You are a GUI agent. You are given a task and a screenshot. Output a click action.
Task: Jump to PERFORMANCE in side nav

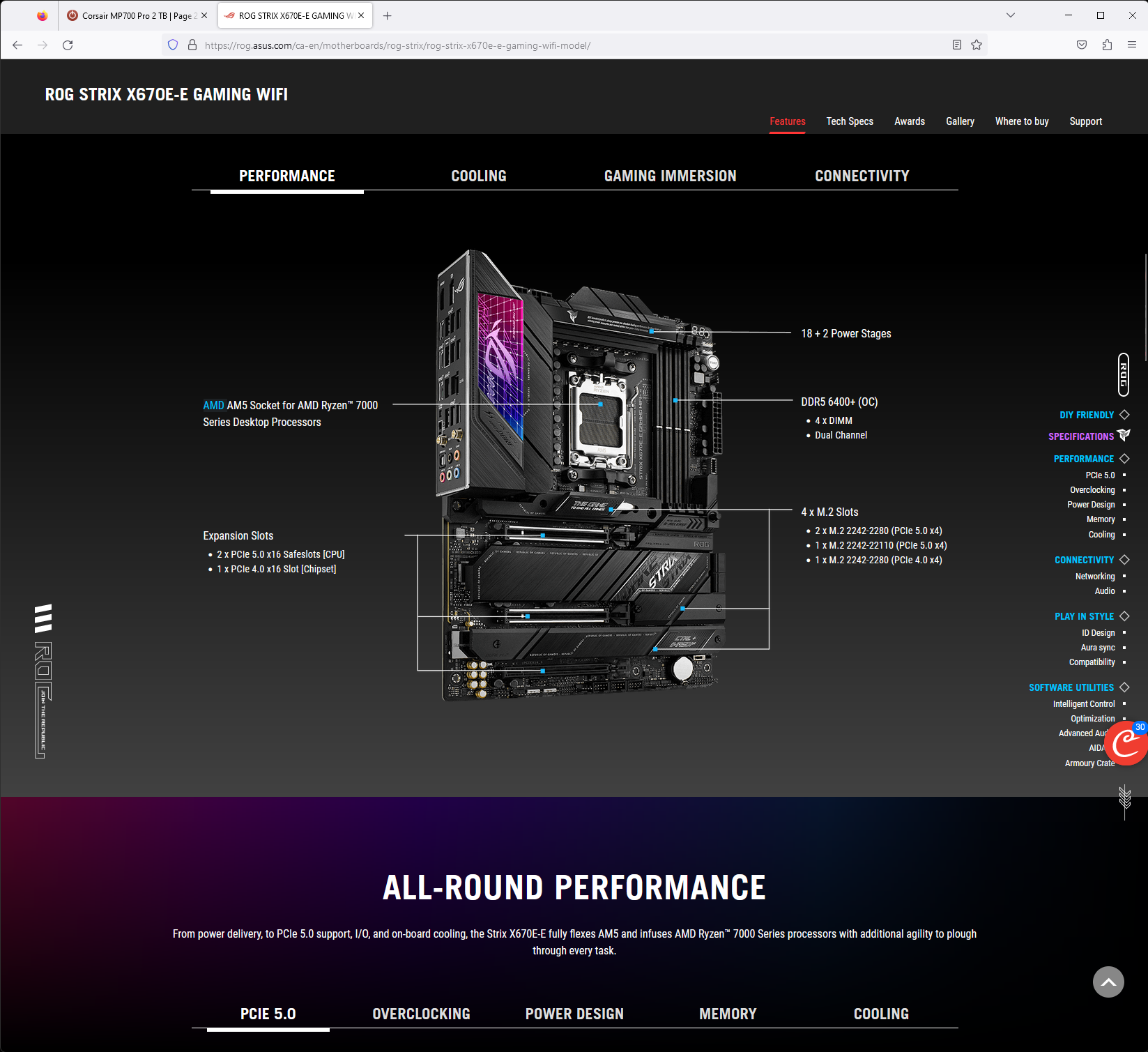pos(1084,459)
